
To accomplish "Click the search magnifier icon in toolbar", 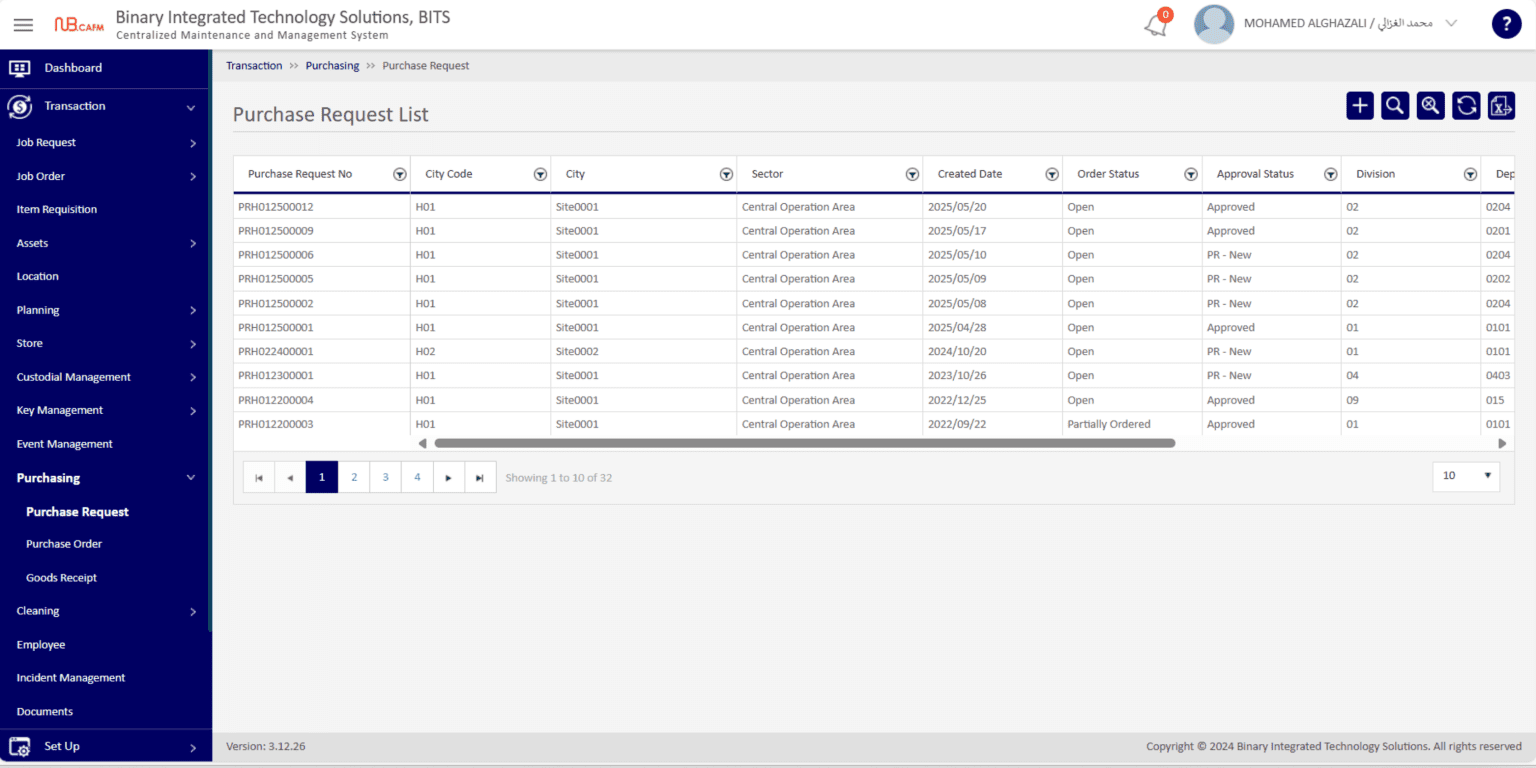I will click(x=1395, y=105).
